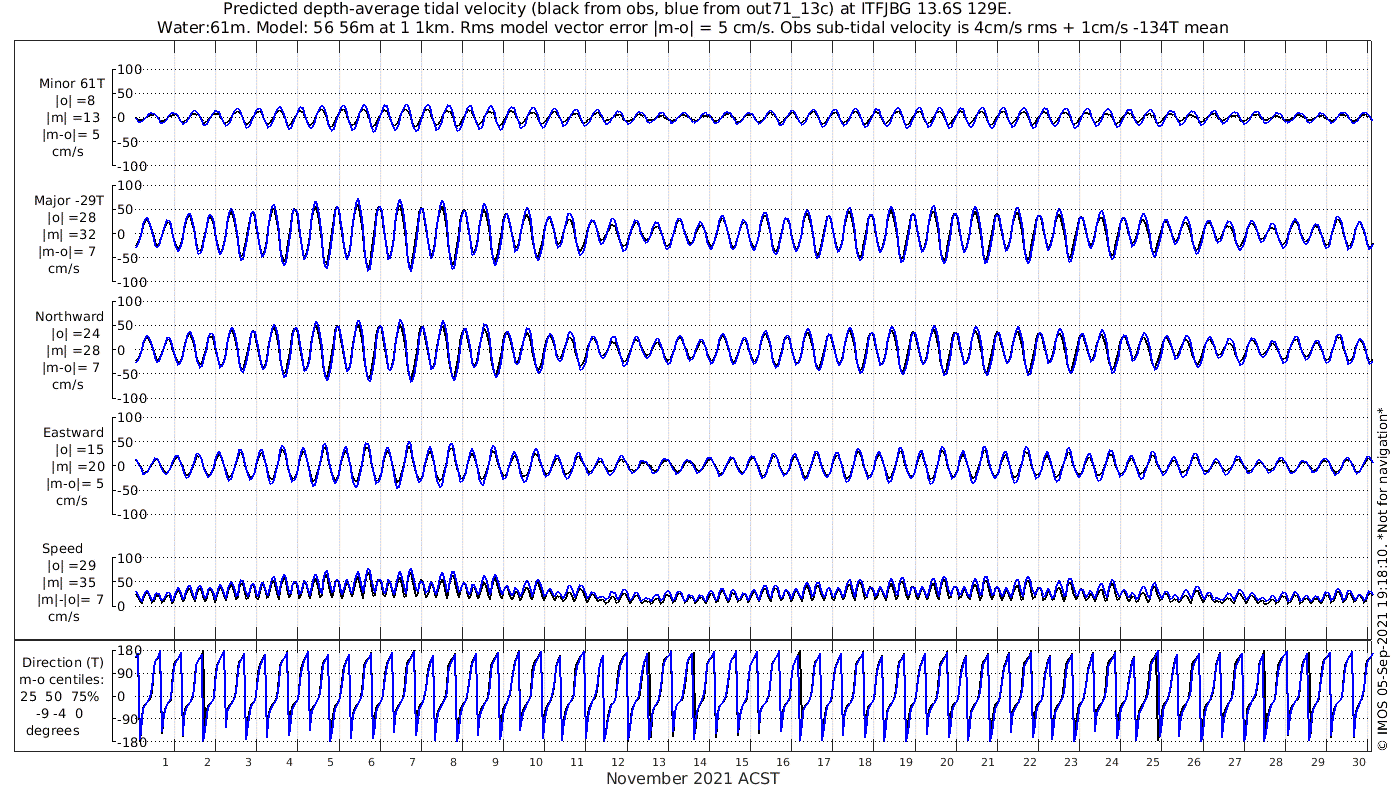Select '|m-o|= 5' under Eastward
This screenshot has width=1400, height=800.
pyautogui.click(x=75, y=484)
